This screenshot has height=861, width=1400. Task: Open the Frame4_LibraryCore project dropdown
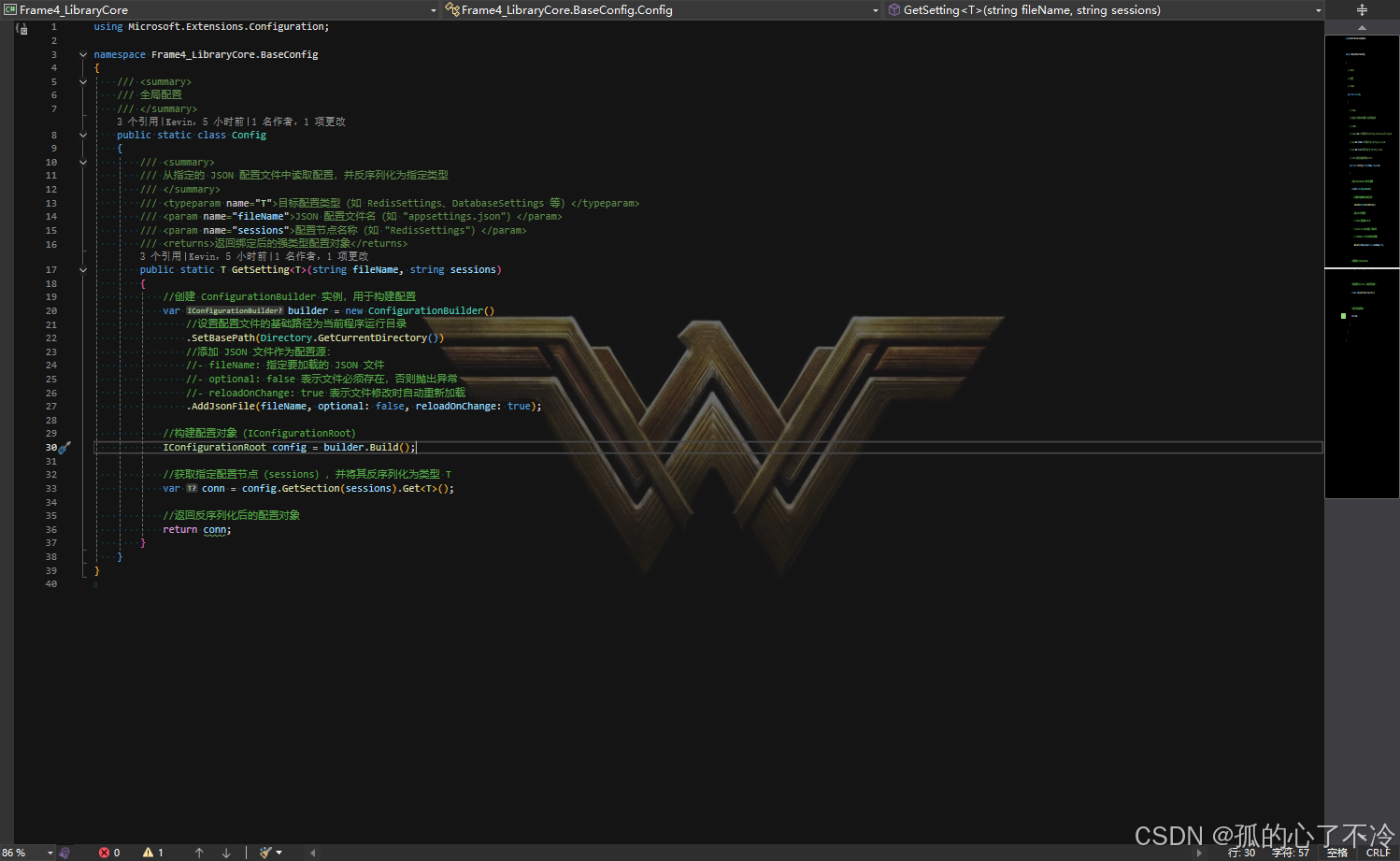point(433,10)
